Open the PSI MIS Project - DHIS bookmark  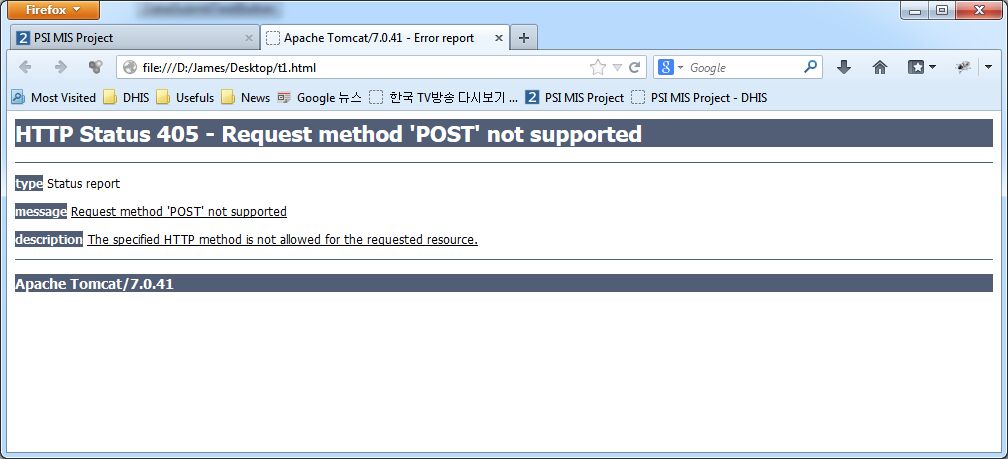(x=699, y=98)
